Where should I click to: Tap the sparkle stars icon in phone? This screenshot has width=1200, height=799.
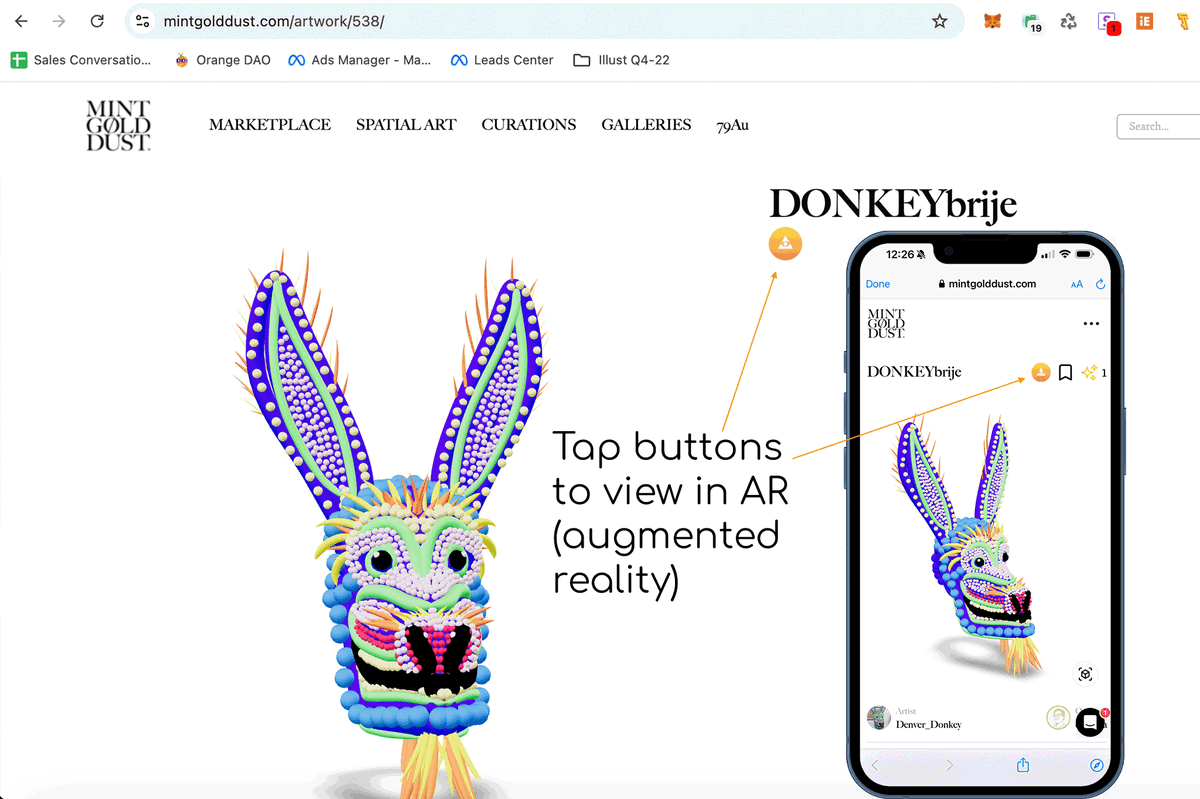click(x=1090, y=372)
